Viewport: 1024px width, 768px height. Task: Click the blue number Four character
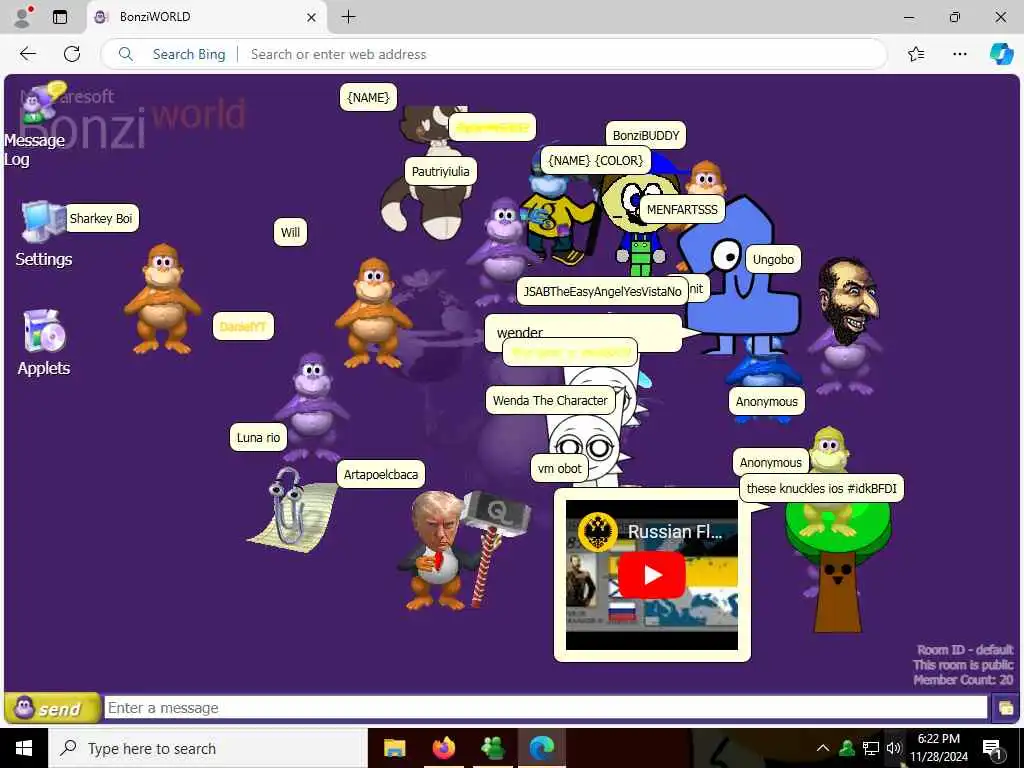point(739,281)
